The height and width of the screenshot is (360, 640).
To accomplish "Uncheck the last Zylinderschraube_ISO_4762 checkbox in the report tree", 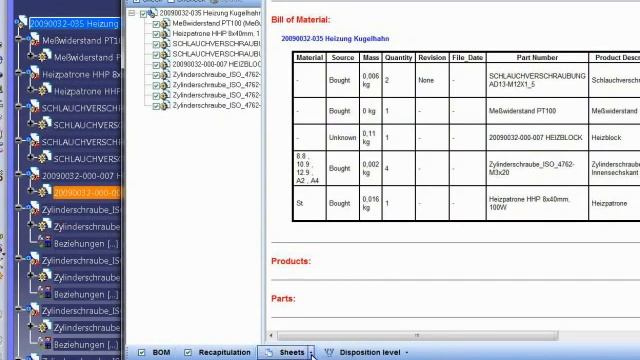I will click(156, 106).
